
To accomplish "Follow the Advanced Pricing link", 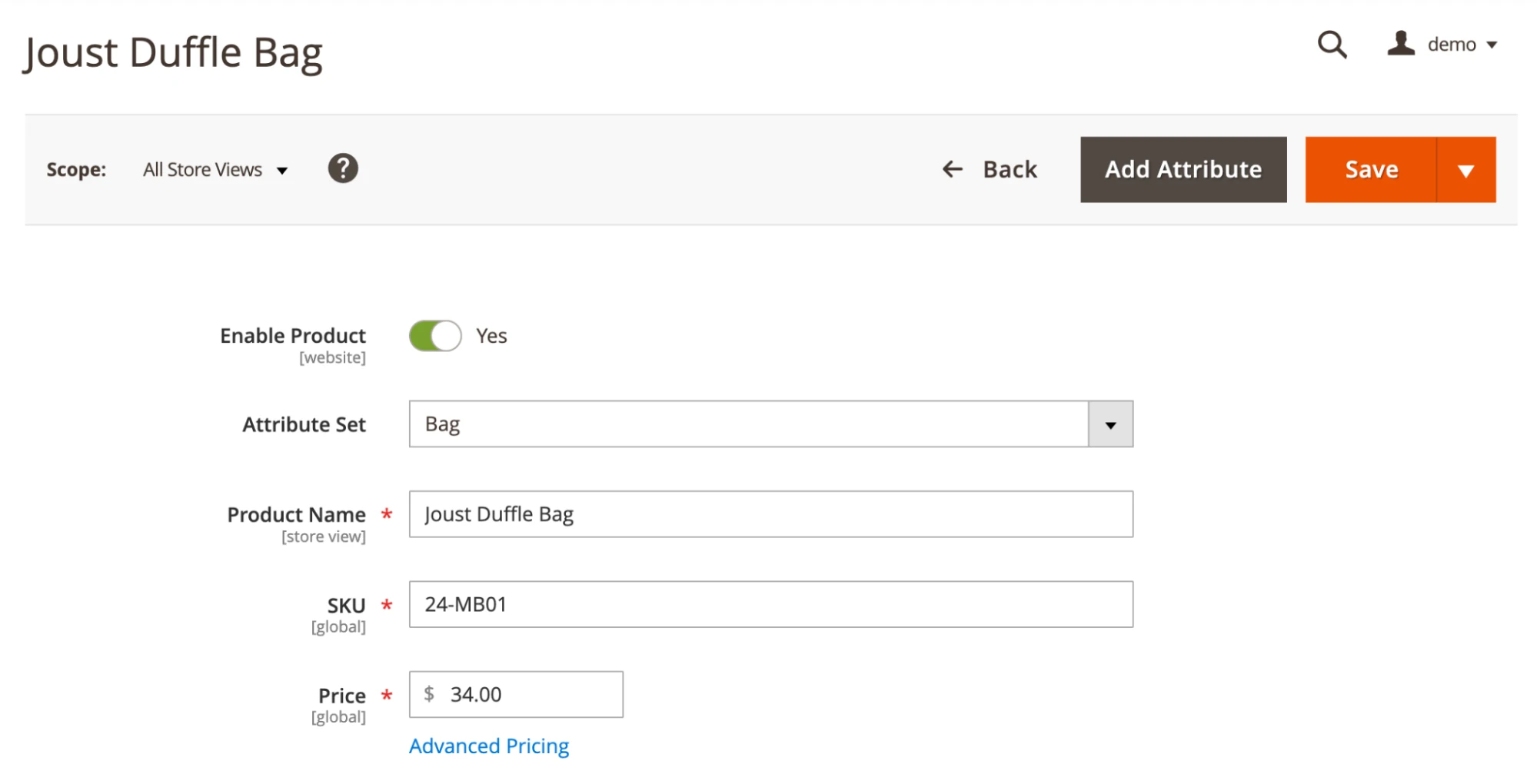I will click(489, 746).
